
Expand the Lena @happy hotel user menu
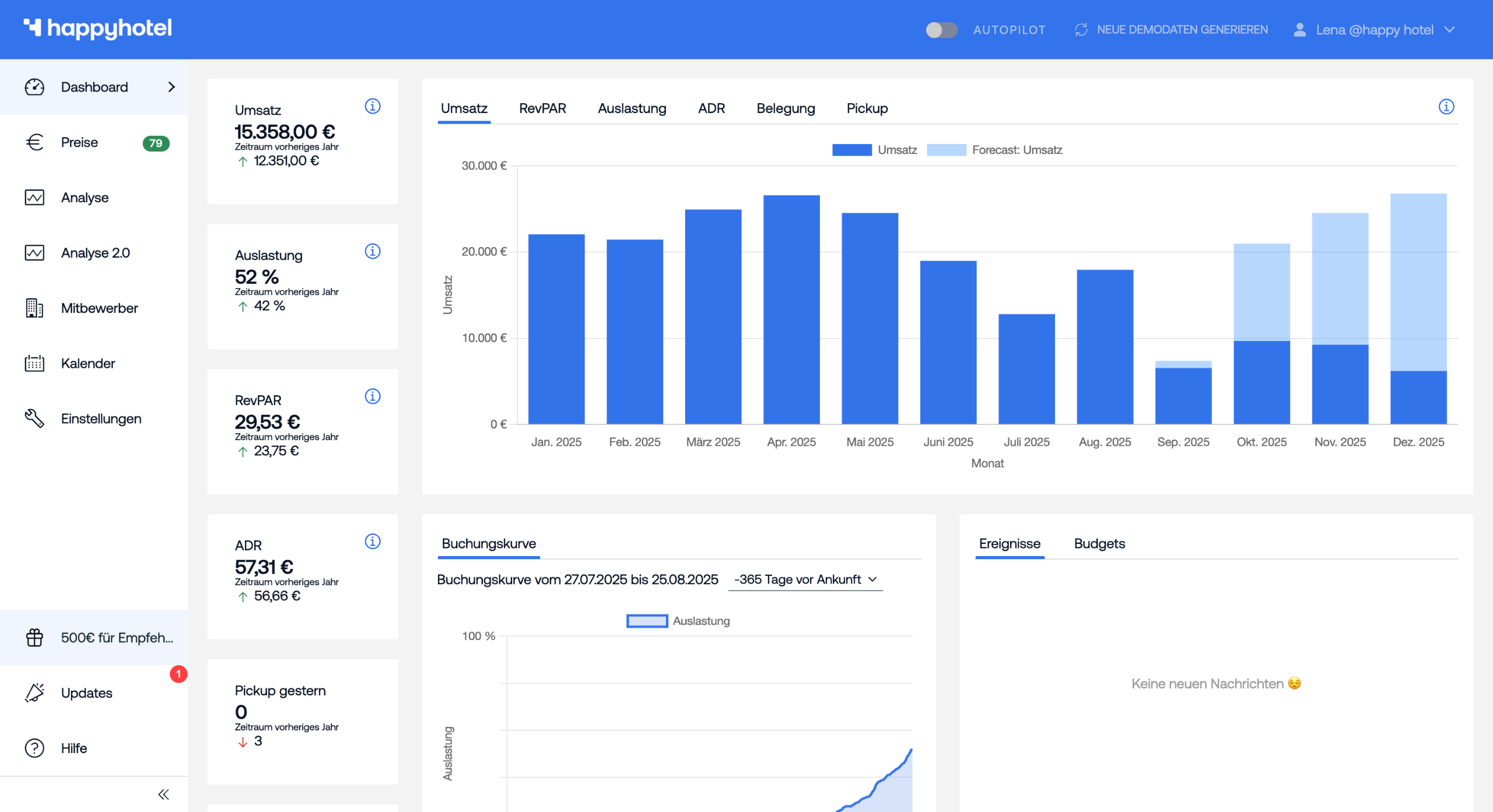1375,30
